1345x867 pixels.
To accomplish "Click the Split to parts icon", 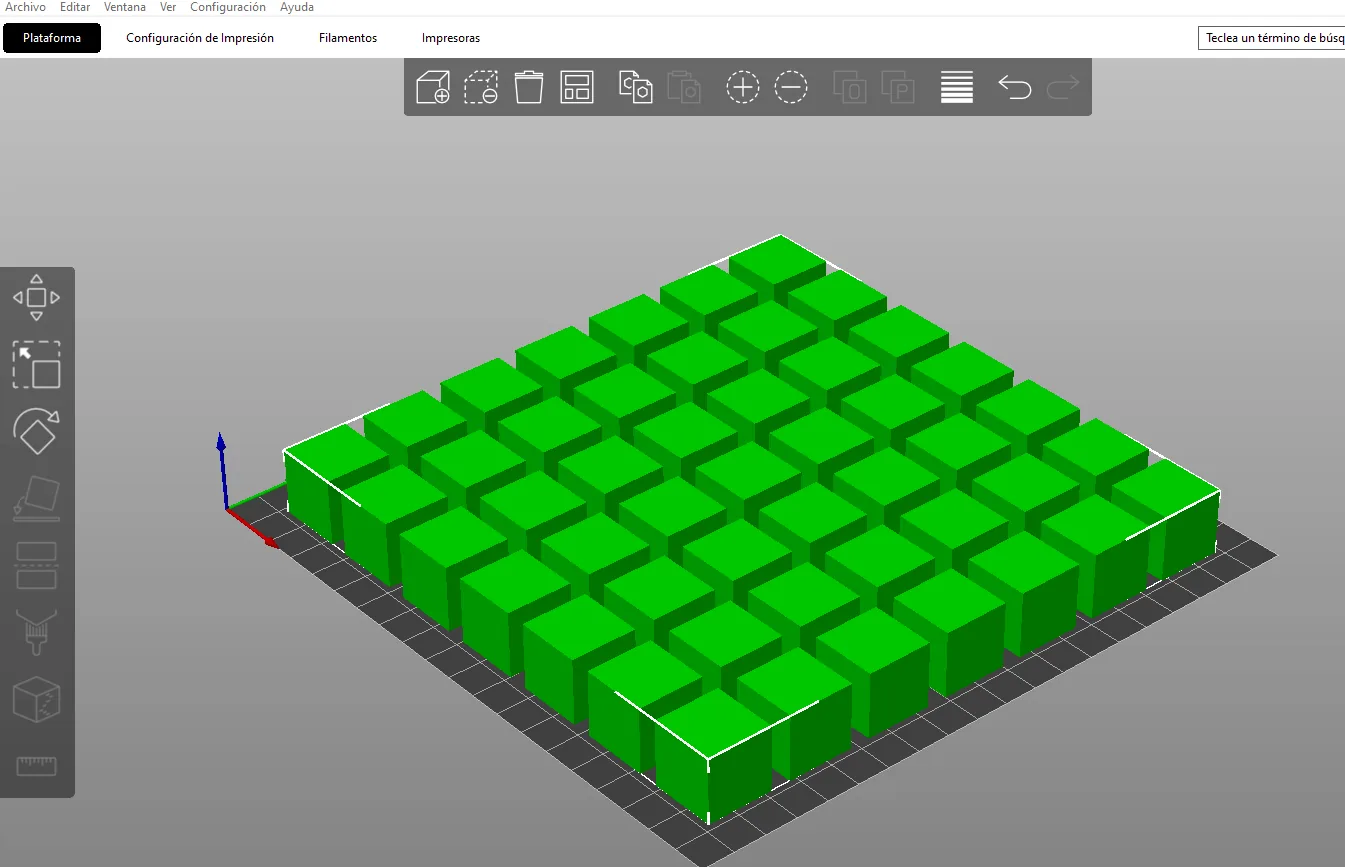I will [x=898, y=87].
